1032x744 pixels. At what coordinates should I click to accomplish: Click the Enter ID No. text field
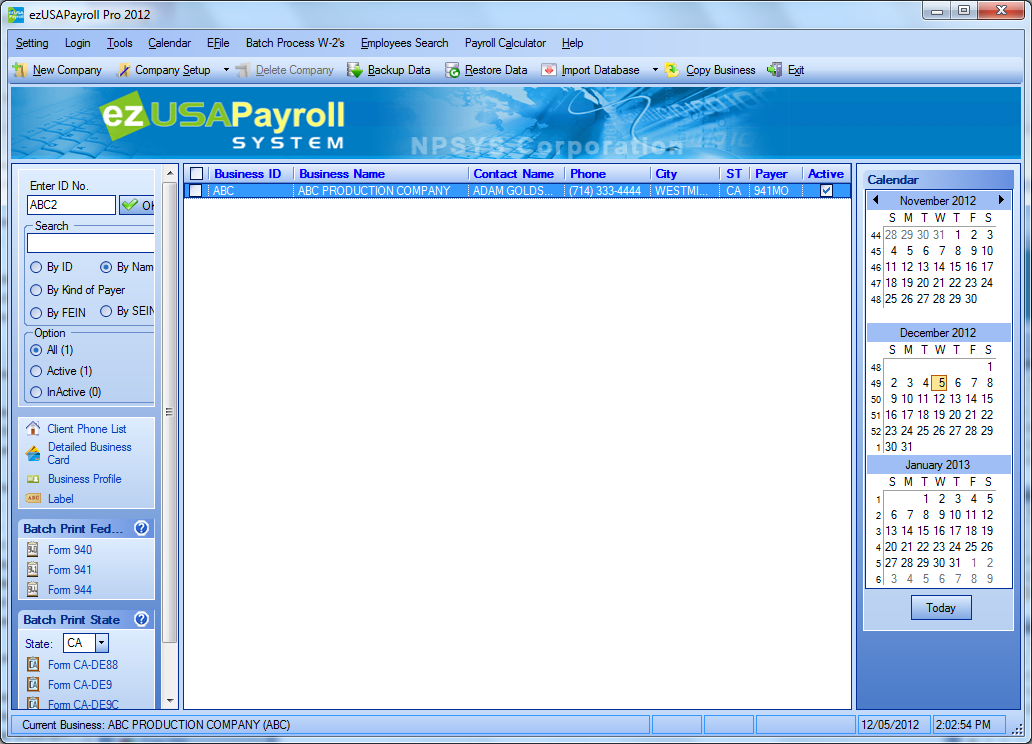(71, 205)
